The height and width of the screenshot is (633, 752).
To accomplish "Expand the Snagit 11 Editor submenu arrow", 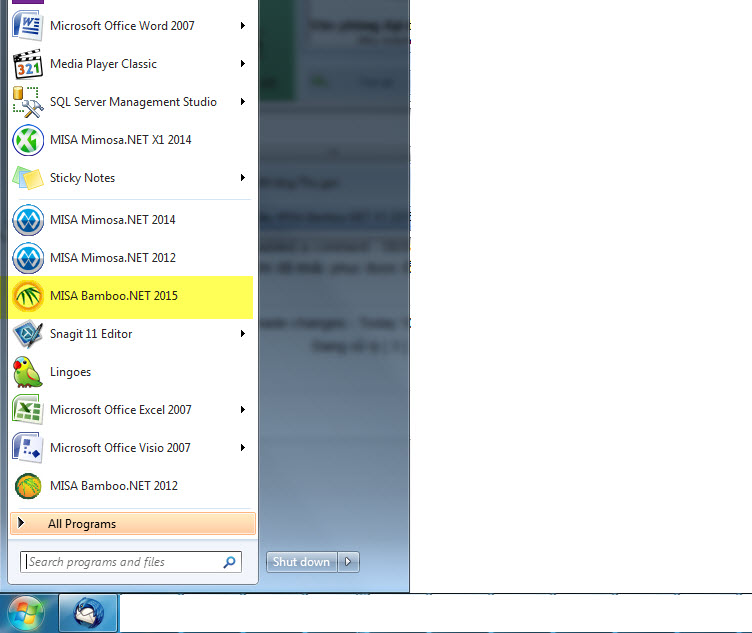I will [243, 334].
